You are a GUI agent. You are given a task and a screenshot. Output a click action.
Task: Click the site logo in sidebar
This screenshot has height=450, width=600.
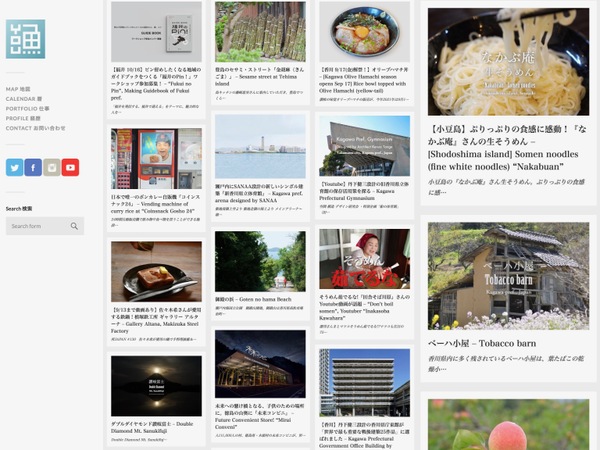coord(25,39)
